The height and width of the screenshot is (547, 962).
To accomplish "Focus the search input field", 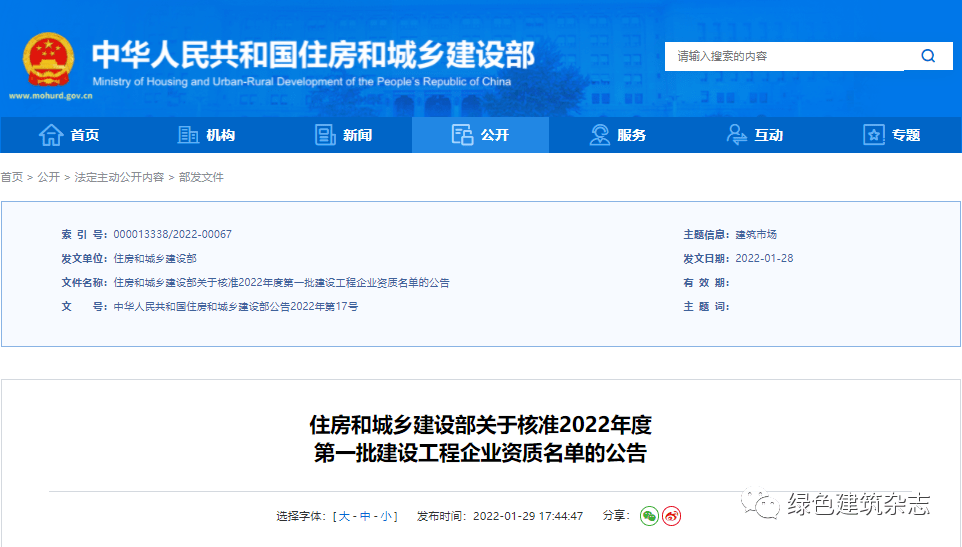I will pos(785,56).
